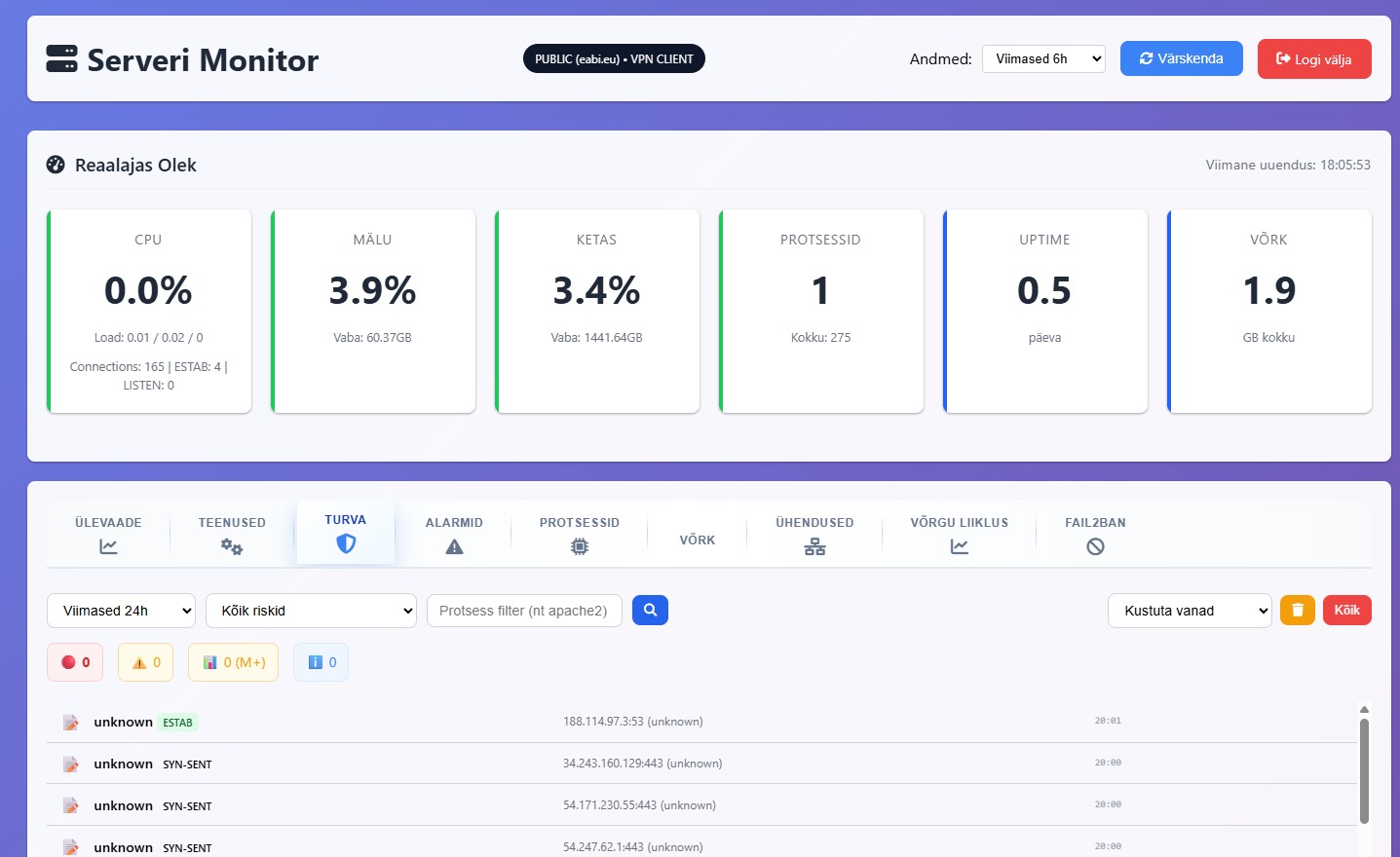Click the Fail2ban blocked-sign icon
The image size is (1400, 857).
(1095, 546)
